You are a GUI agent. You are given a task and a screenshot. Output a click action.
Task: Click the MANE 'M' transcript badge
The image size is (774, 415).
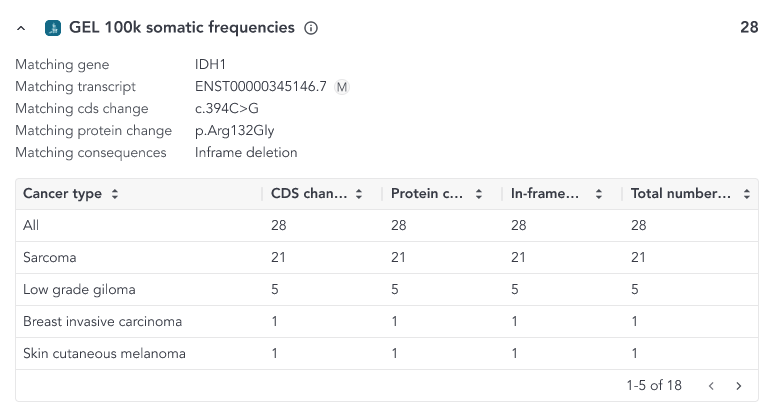(342, 87)
